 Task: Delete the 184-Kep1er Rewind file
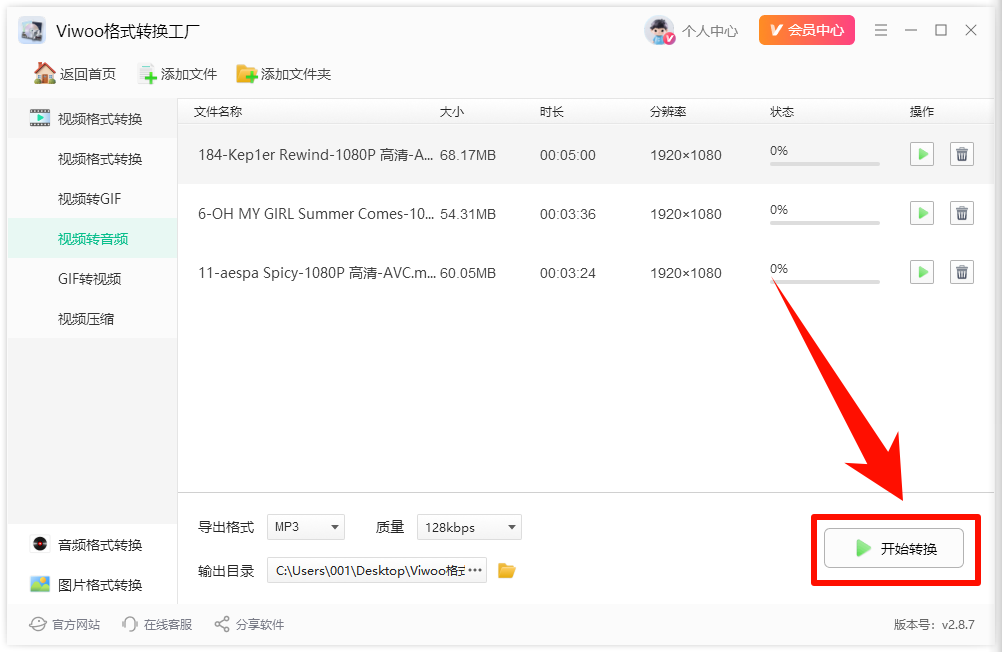click(961, 154)
